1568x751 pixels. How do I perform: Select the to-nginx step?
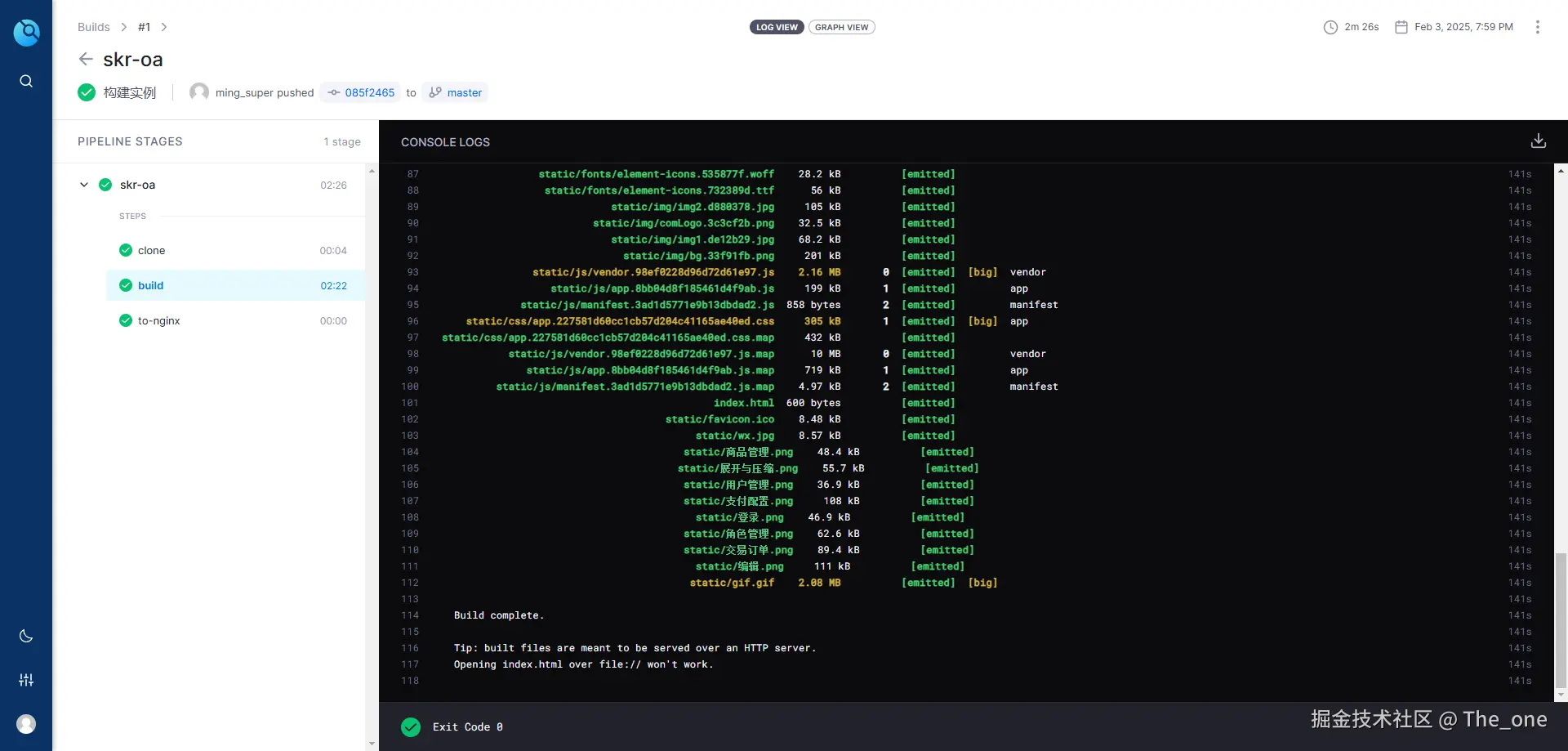(x=235, y=320)
